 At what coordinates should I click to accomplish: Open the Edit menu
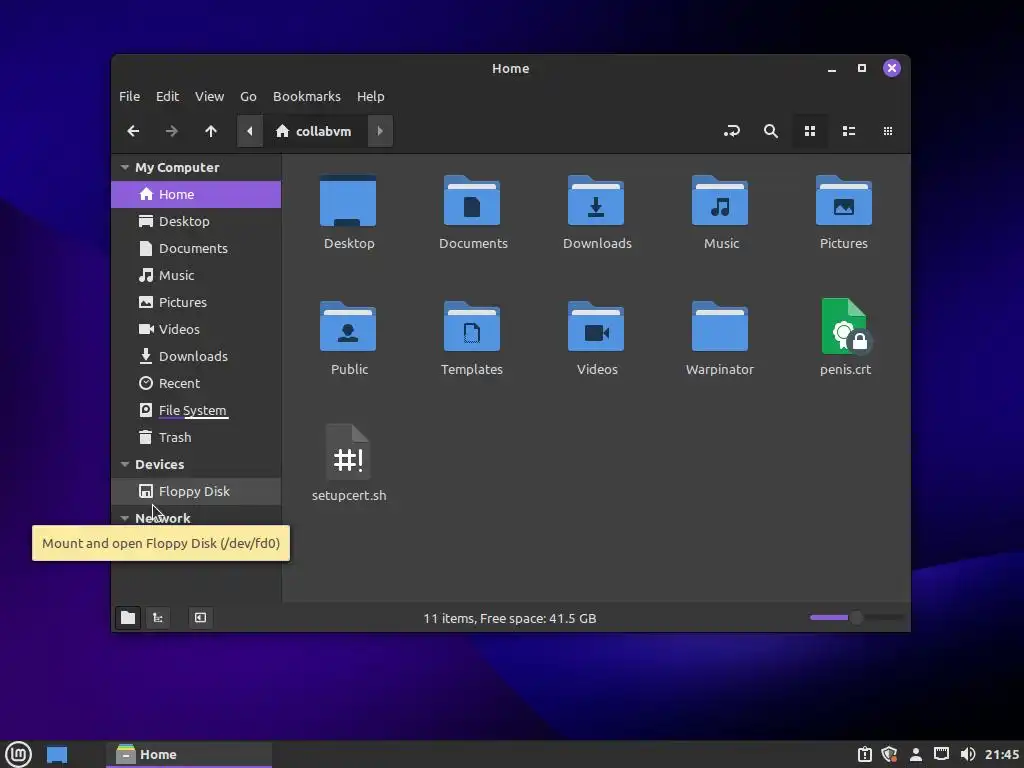pos(167,97)
